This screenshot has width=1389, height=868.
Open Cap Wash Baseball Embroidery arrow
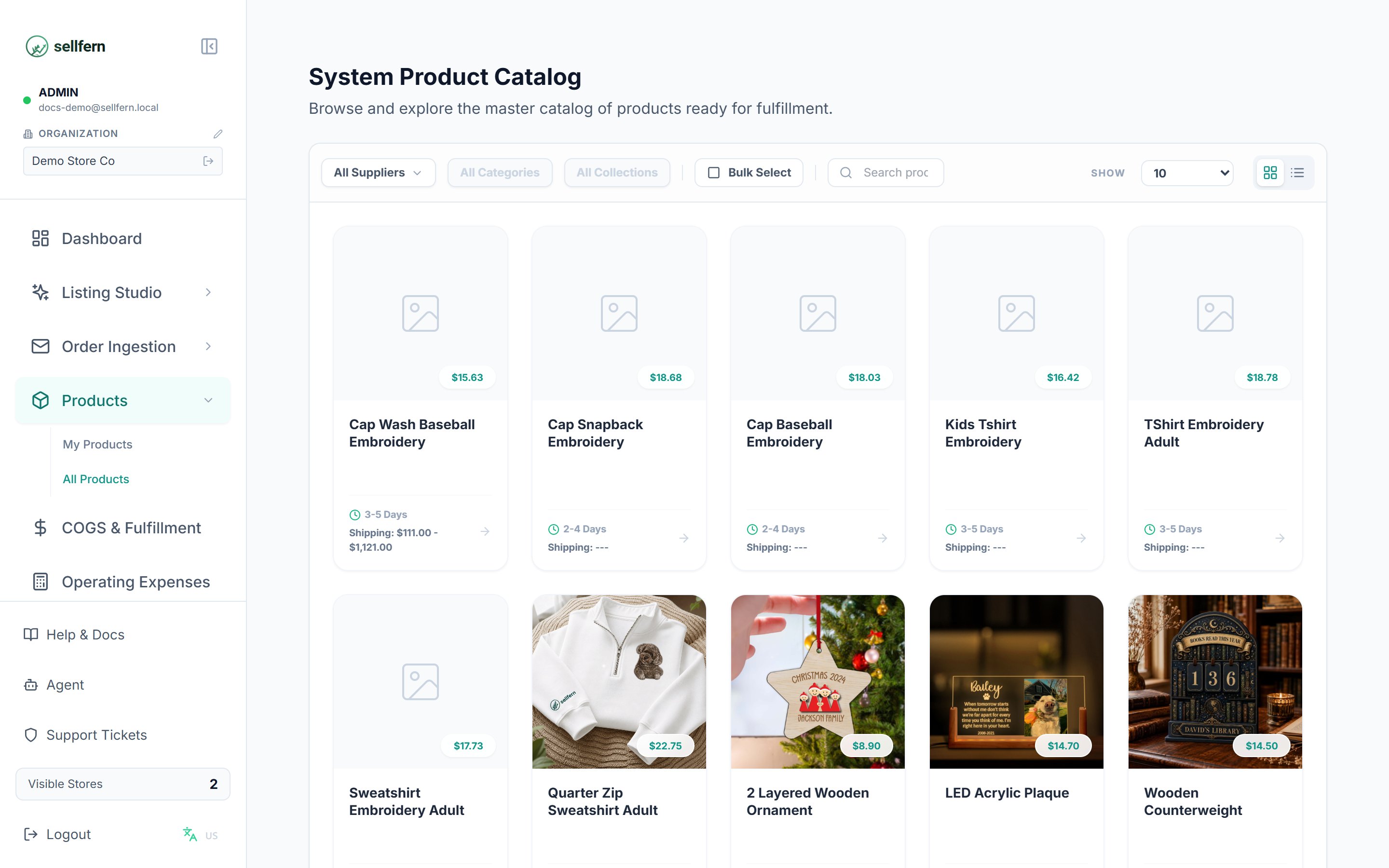tap(485, 531)
